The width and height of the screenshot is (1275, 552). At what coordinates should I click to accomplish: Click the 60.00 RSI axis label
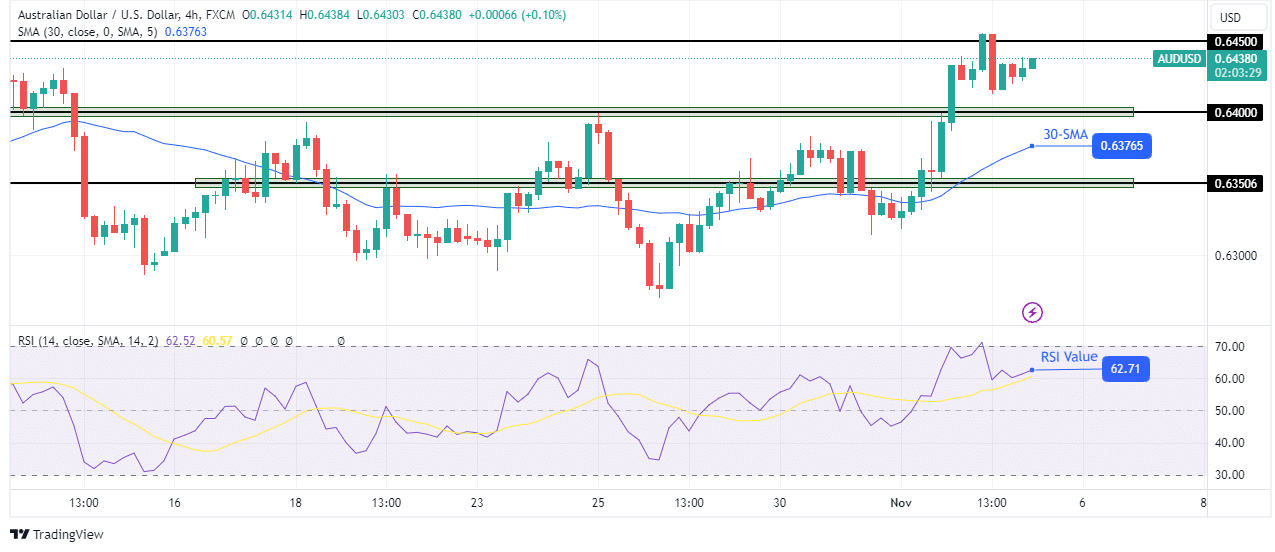click(1232, 379)
